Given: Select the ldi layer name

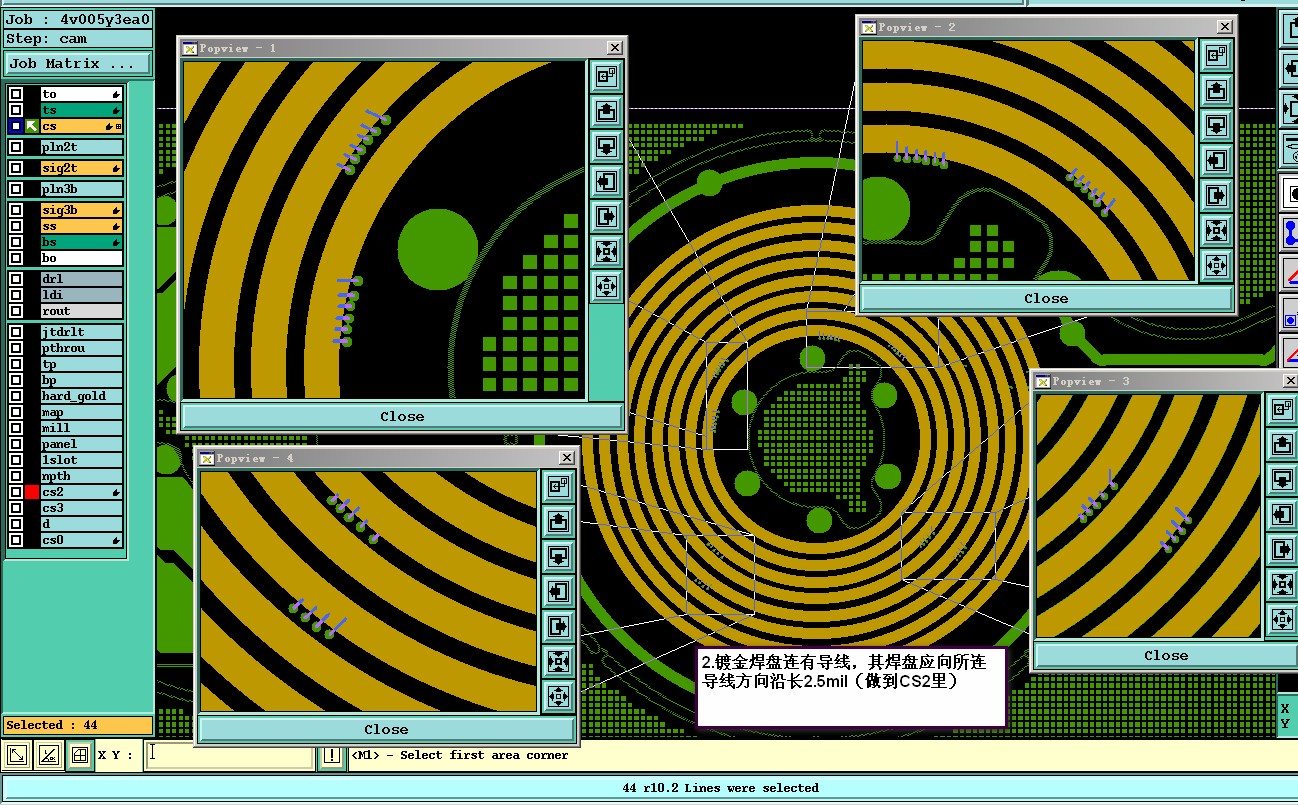Looking at the screenshot, I should (82, 295).
